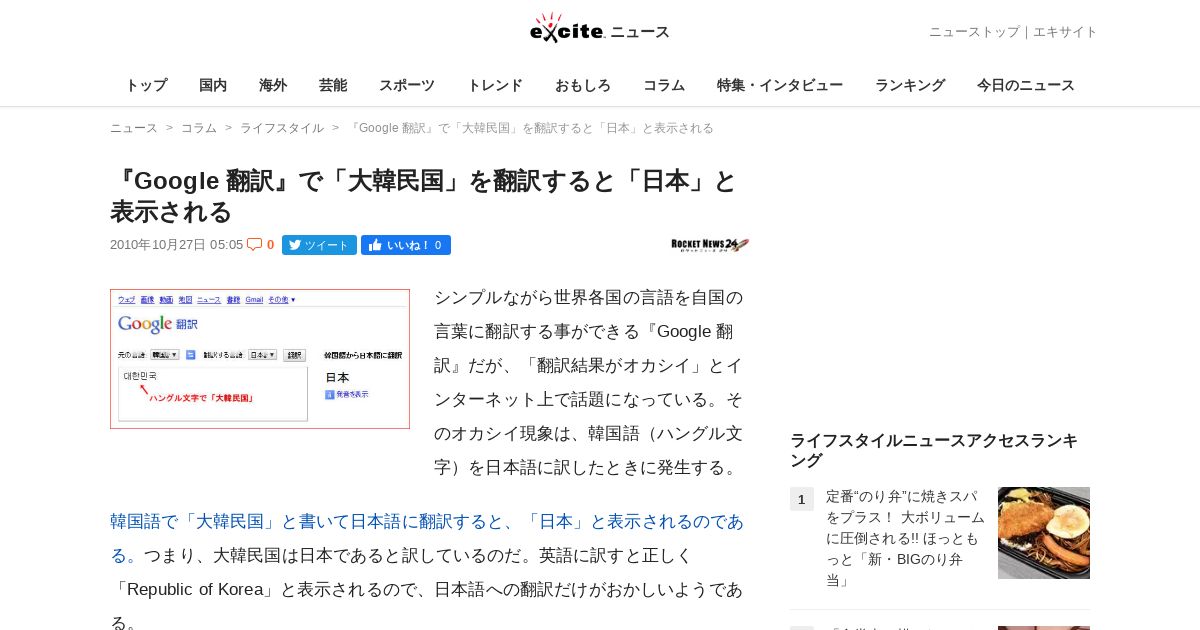The height and width of the screenshot is (630, 1200).
Task: Share via the Twitter ツイート button
Action: coord(319,245)
